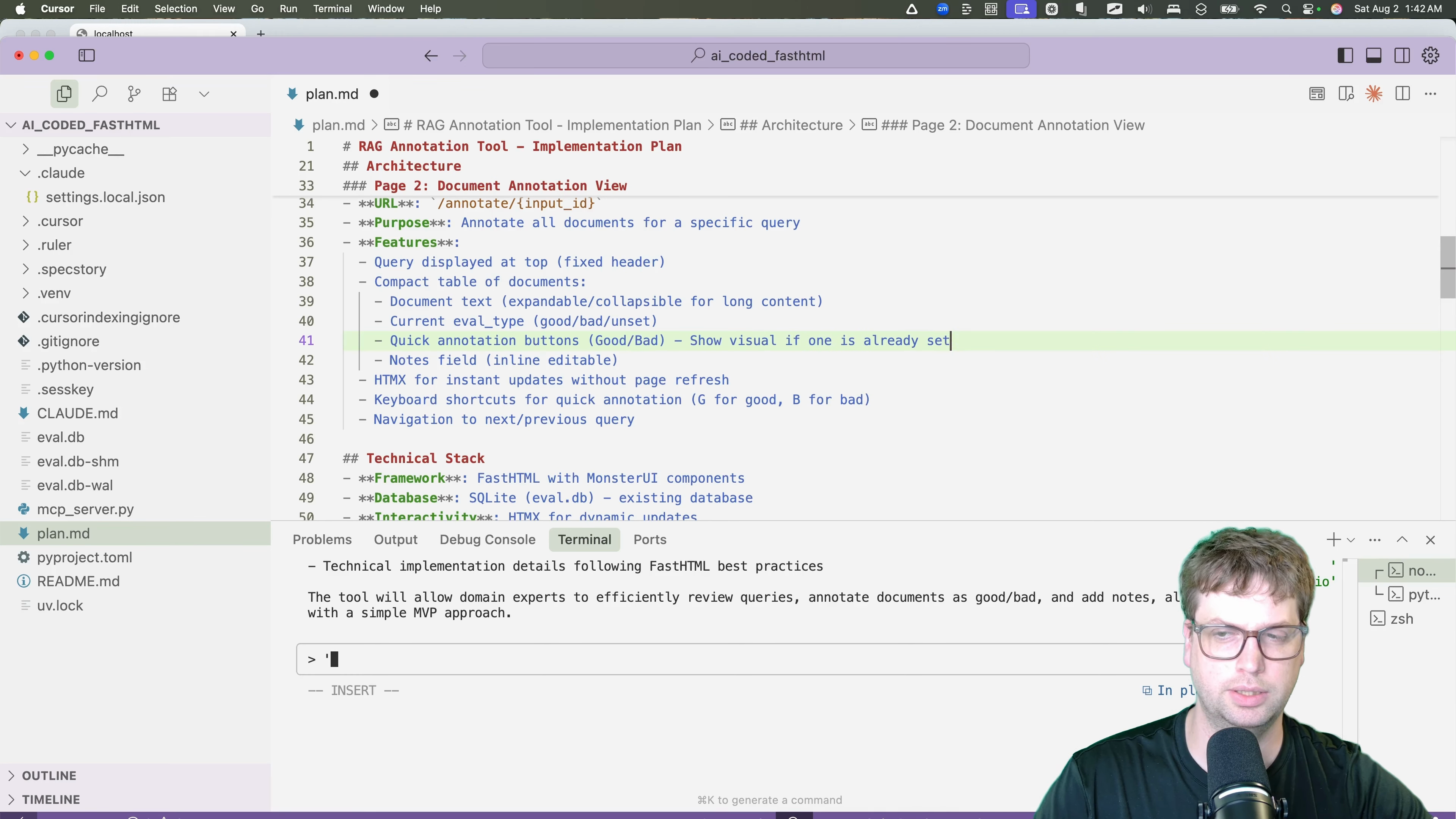The image size is (1456, 819).
Task: Click the orange Claude Code icon
Action: (x=1374, y=94)
